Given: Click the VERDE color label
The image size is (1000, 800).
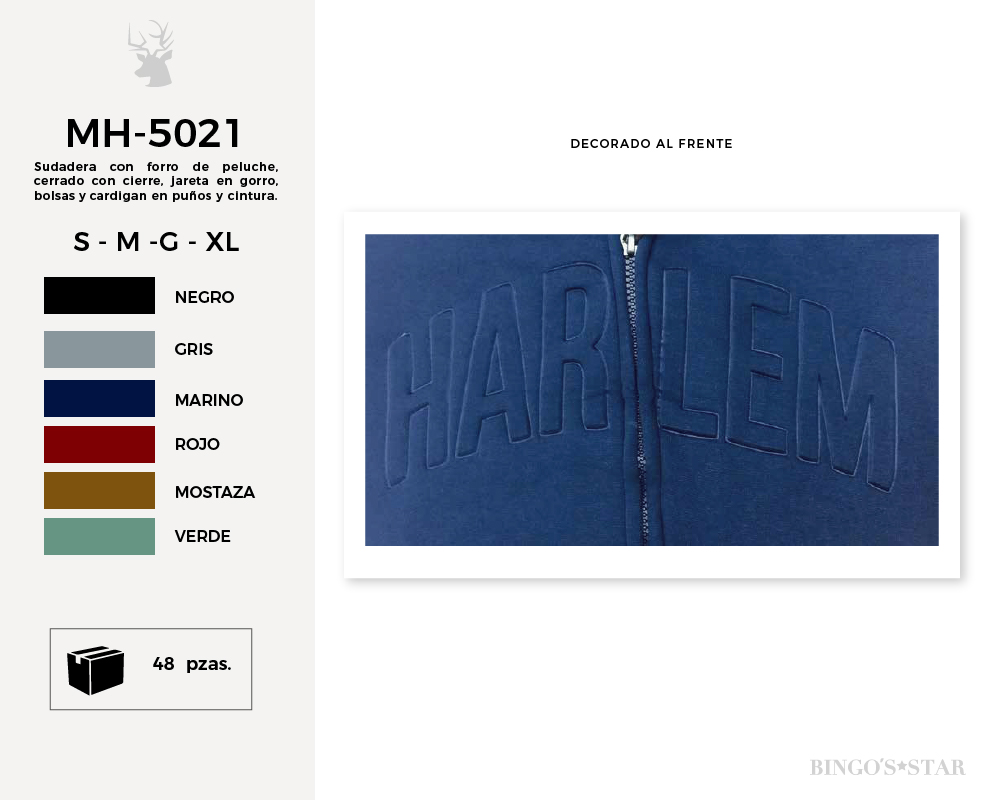Looking at the screenshot, I should pos(203,537).
